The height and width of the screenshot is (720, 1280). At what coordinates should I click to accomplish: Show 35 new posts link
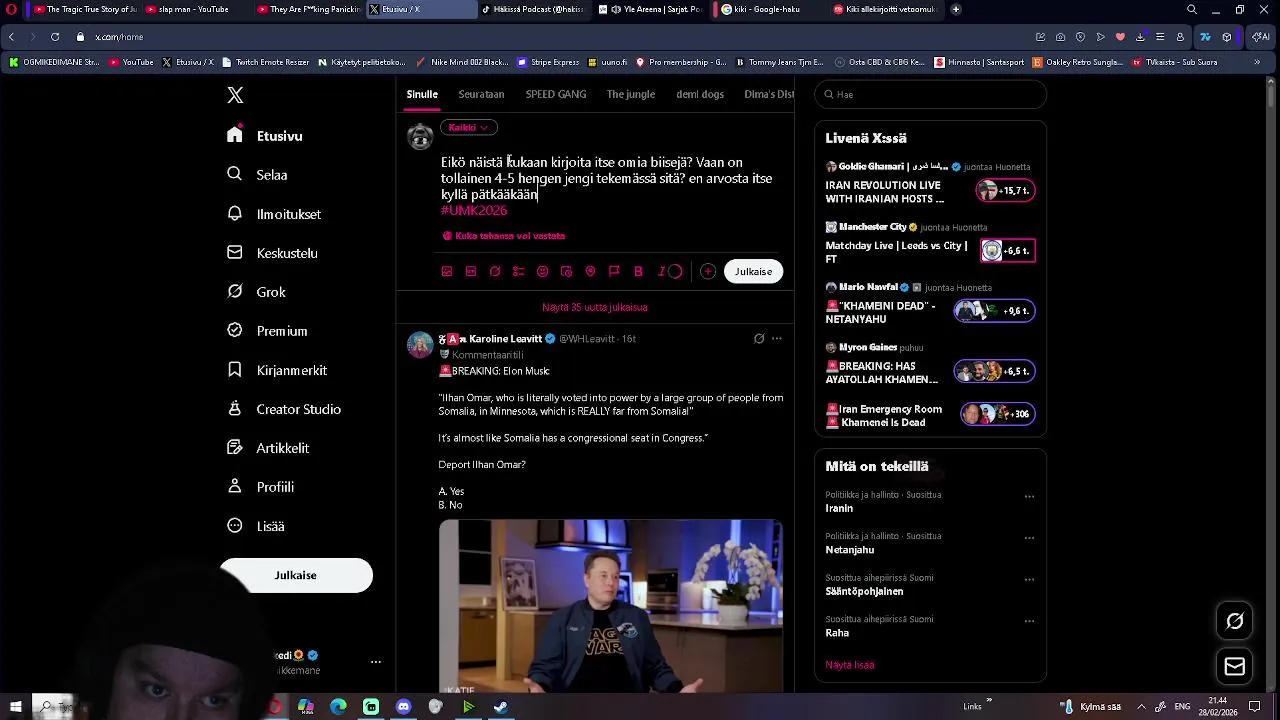click(x=595, y=307)
